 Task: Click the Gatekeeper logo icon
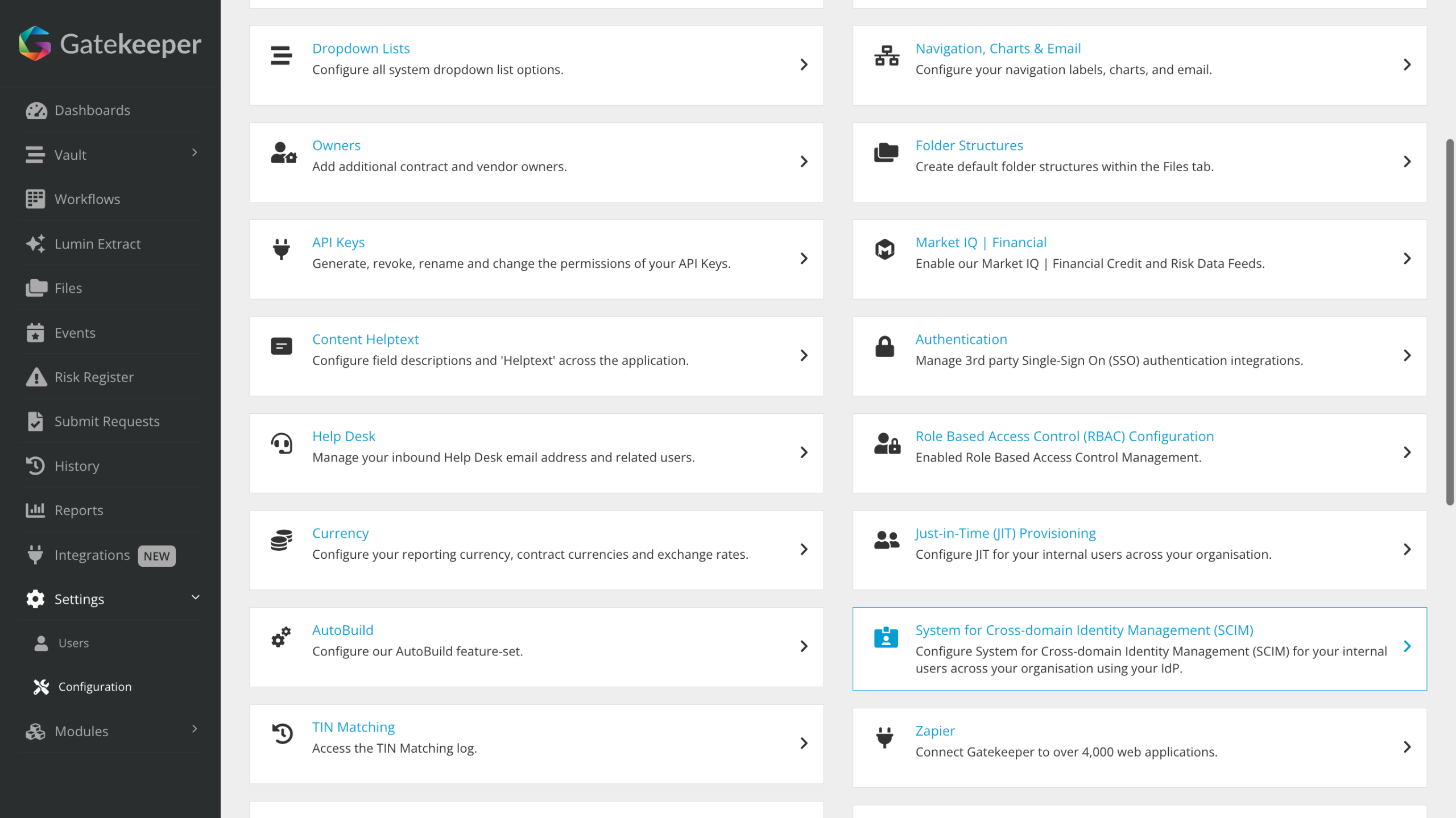(x=35, y=44)
